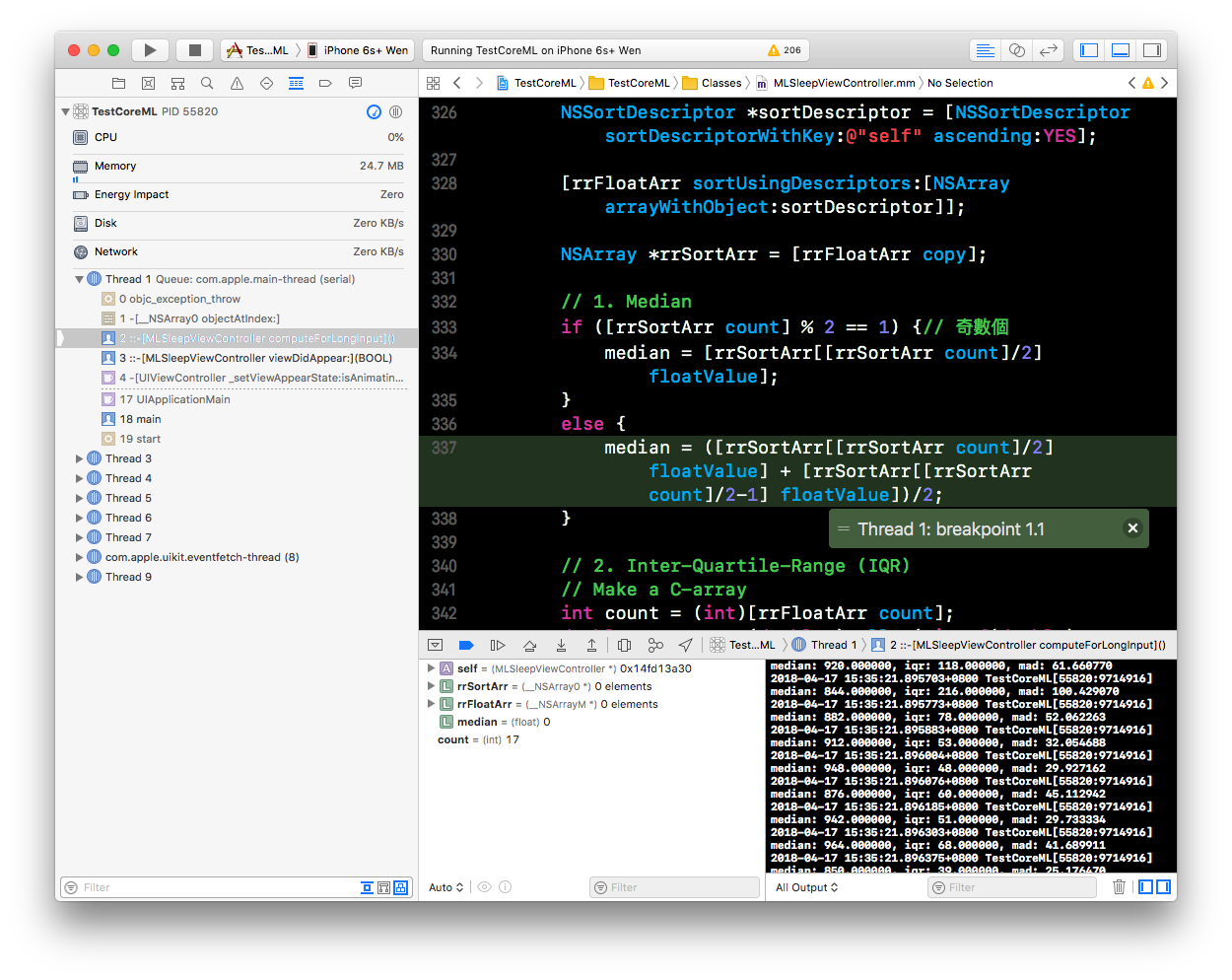Screen dimensions: 1232x980
Task: Stop the running TestCoreML app
Action: [194, 50]
